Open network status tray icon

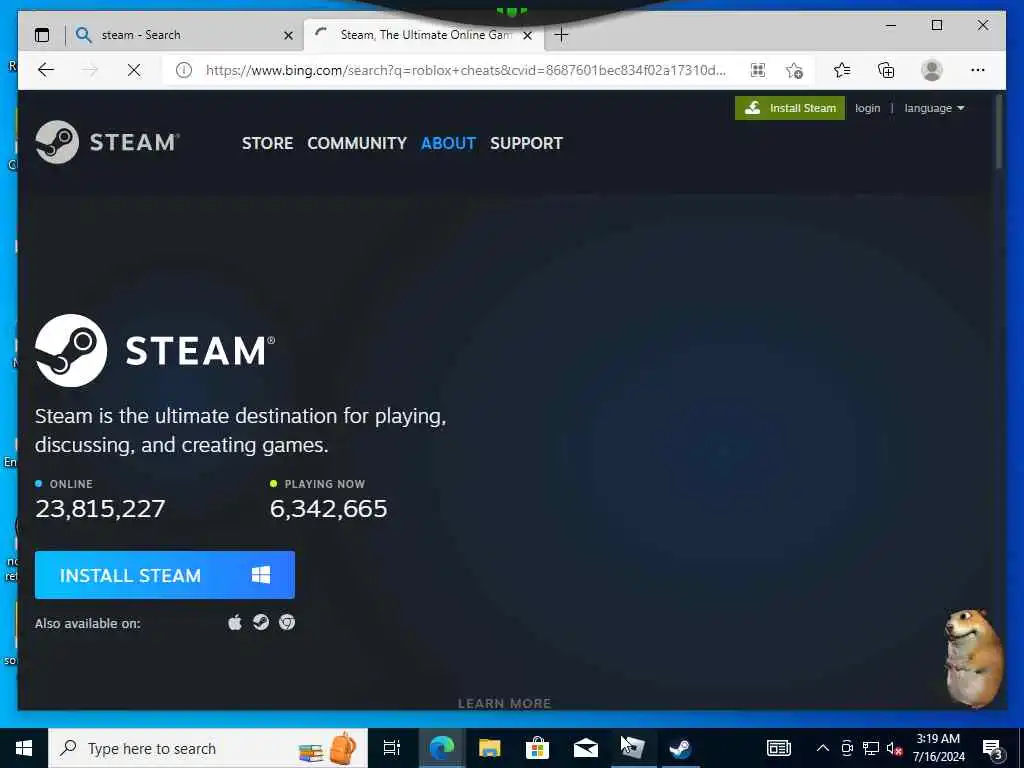tap(871, 748)
